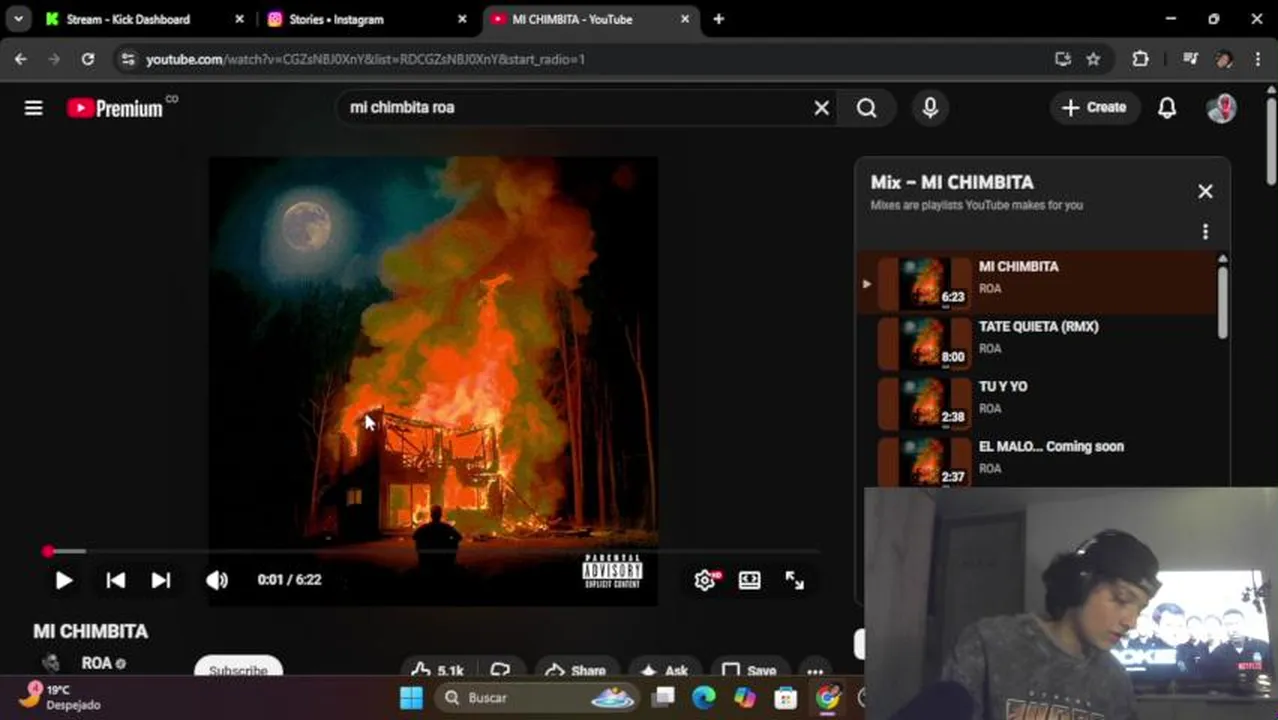The width and height of the screenshot is (1278, 720).
Task: Subscribe to the ROA channel
Action: click(x=238, y=671)
